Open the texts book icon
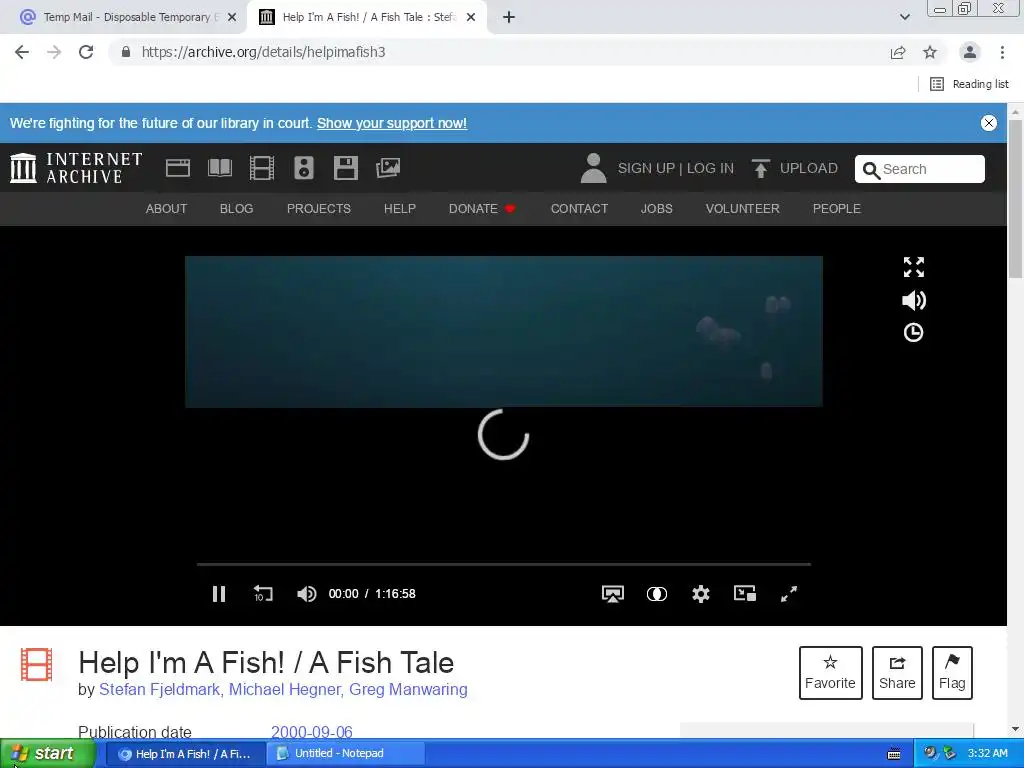This screenshot has width=1024, height=768. pyautogui.click(x=219, y=168)
